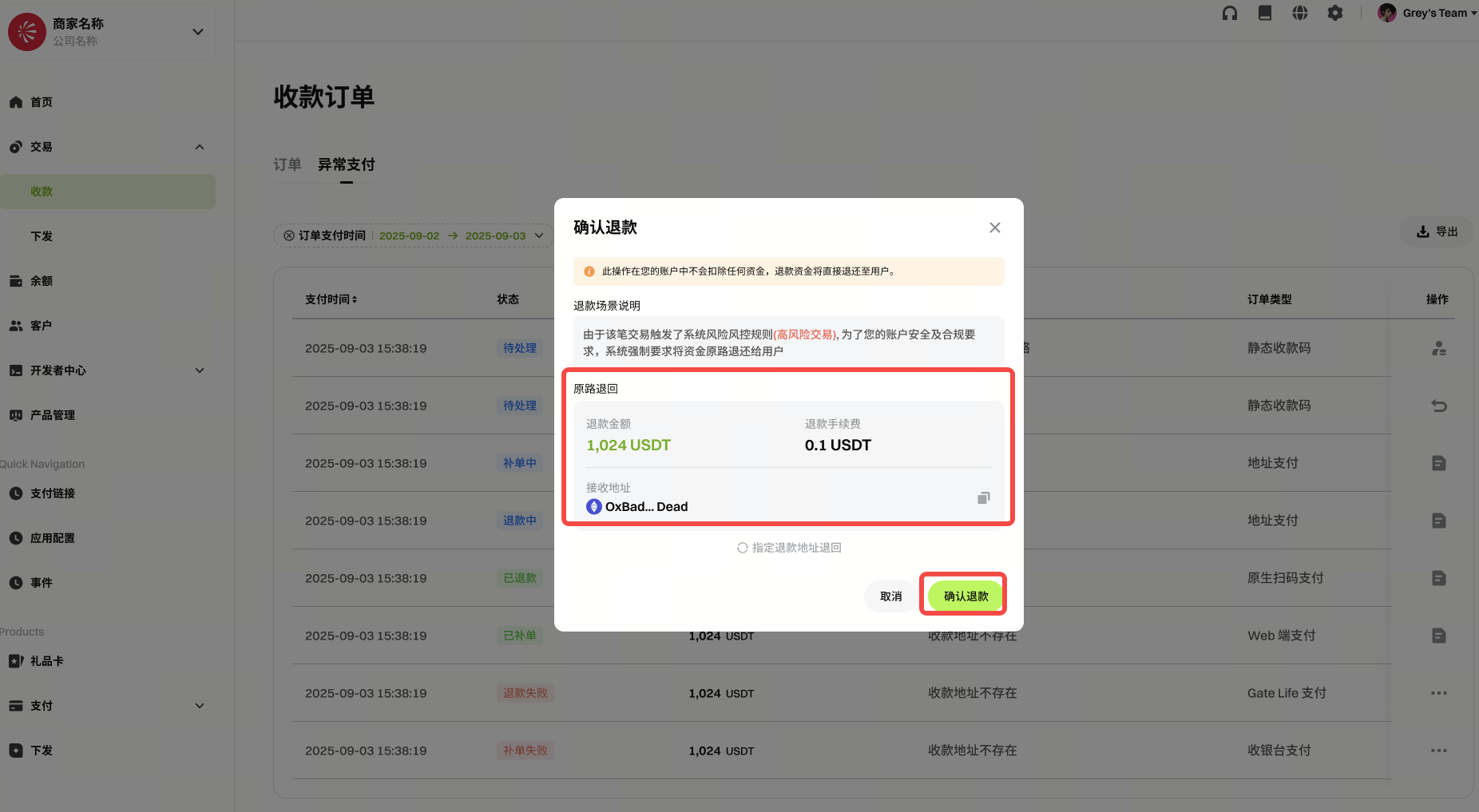Switch to 指定退款地址退回 refund option
The height and width of the screenshot is (812, 1479).
[x=789, y=548]
